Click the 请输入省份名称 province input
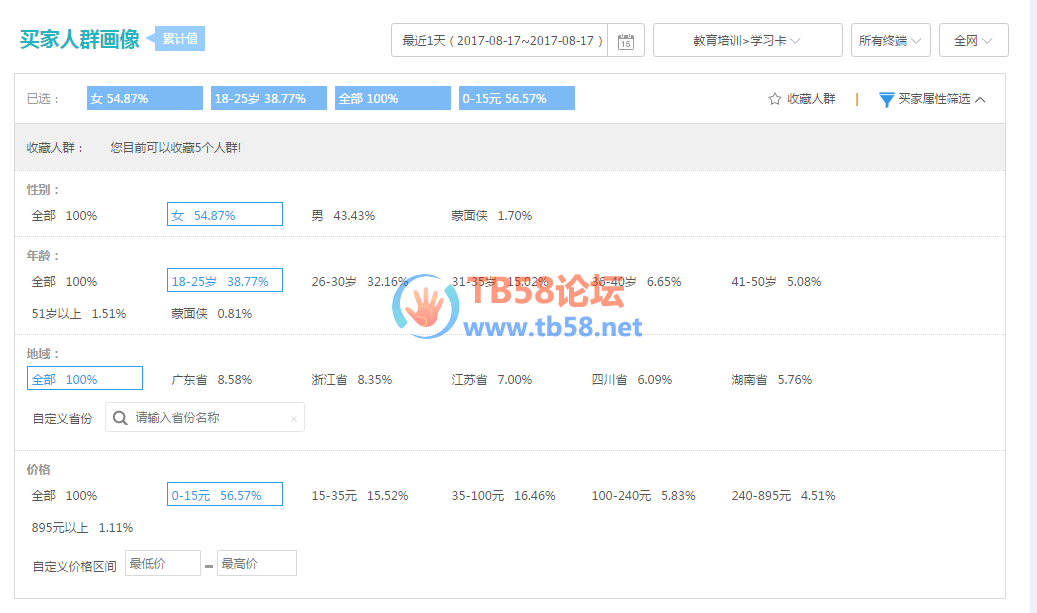The width and height of the screenshot is (1037, 613). point(210,417)
